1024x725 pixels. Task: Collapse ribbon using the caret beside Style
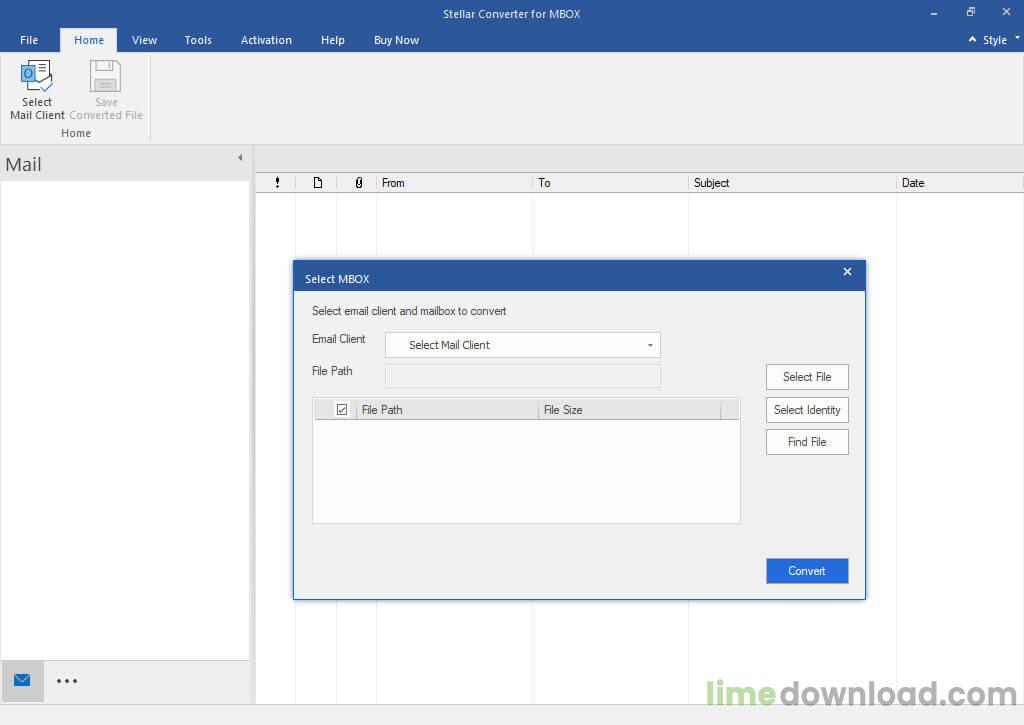click(972, 39)
